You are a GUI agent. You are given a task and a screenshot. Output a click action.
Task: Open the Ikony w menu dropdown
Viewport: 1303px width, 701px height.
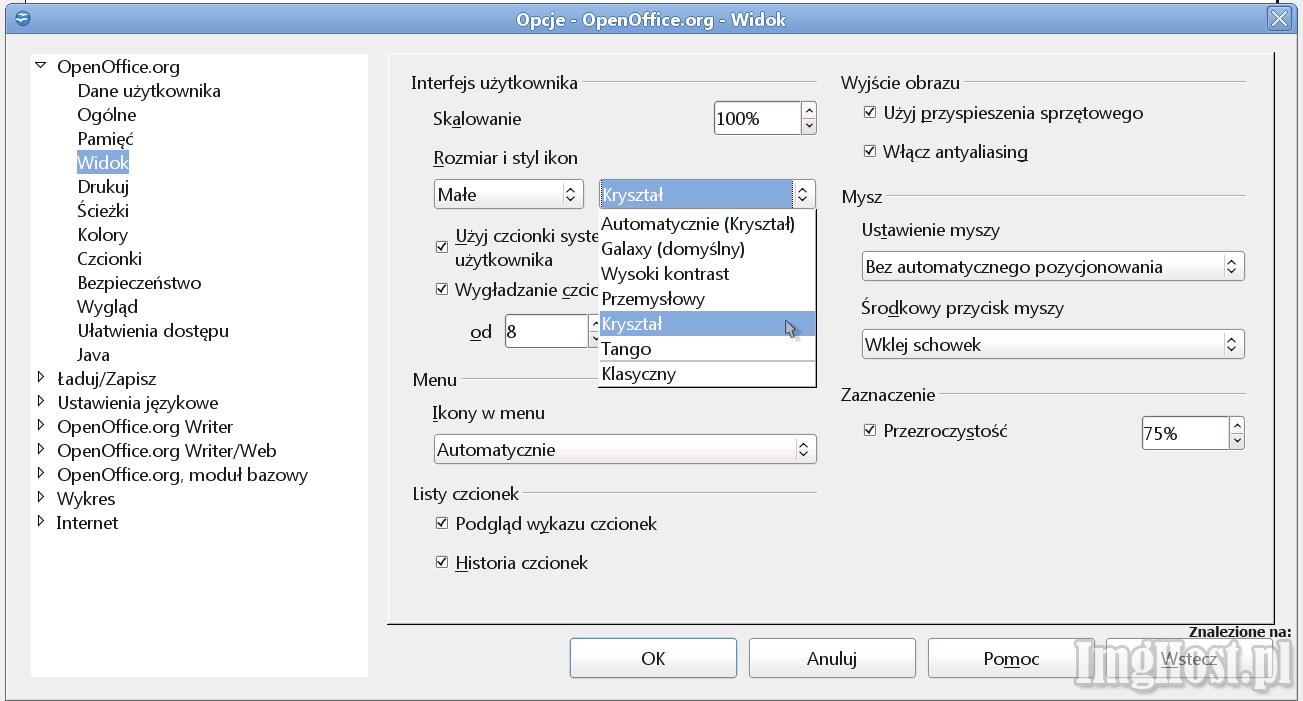625,450
